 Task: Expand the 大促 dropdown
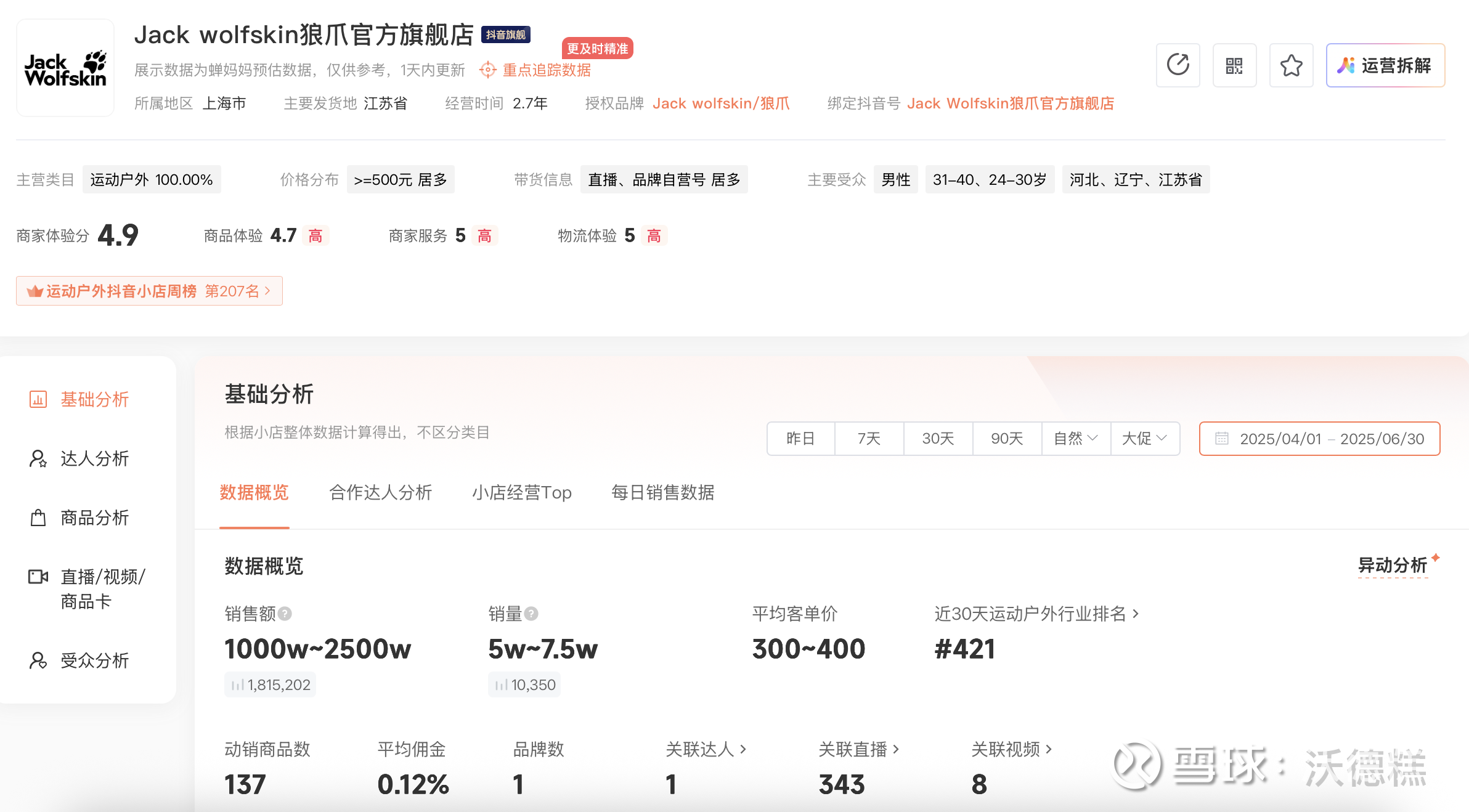1144,439
